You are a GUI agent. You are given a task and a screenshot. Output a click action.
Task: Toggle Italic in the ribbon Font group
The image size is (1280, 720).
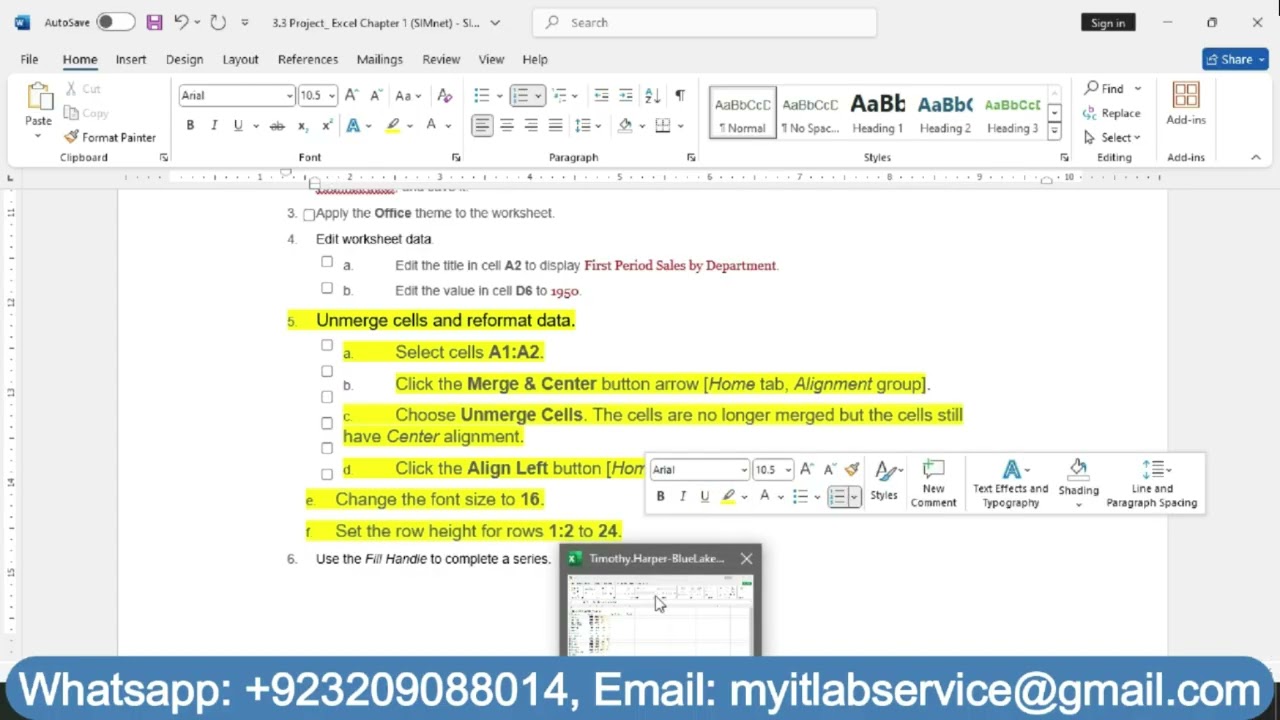pos(214,125)
